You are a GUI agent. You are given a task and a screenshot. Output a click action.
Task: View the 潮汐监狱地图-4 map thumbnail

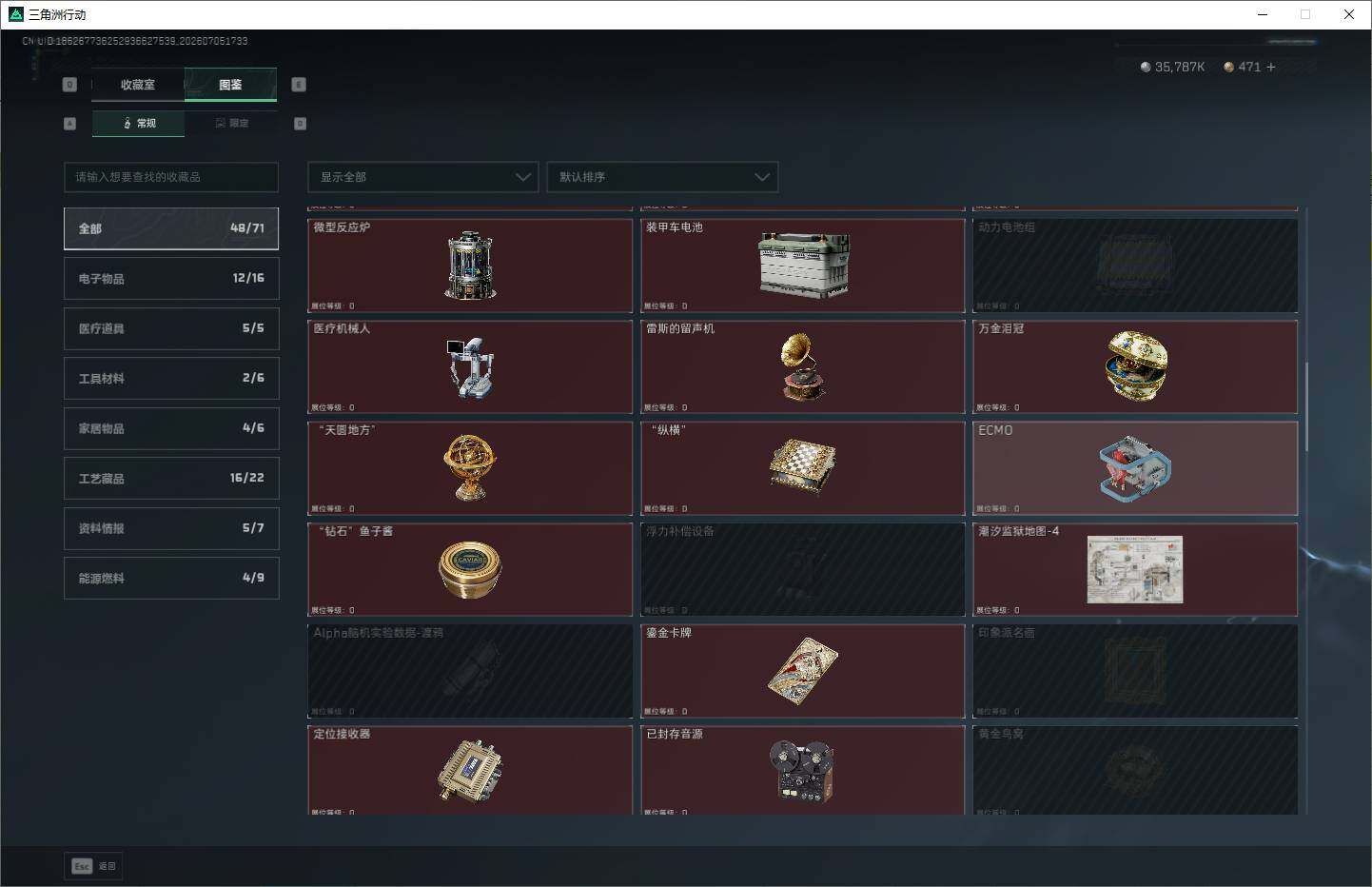click(x=1135, y=569)
